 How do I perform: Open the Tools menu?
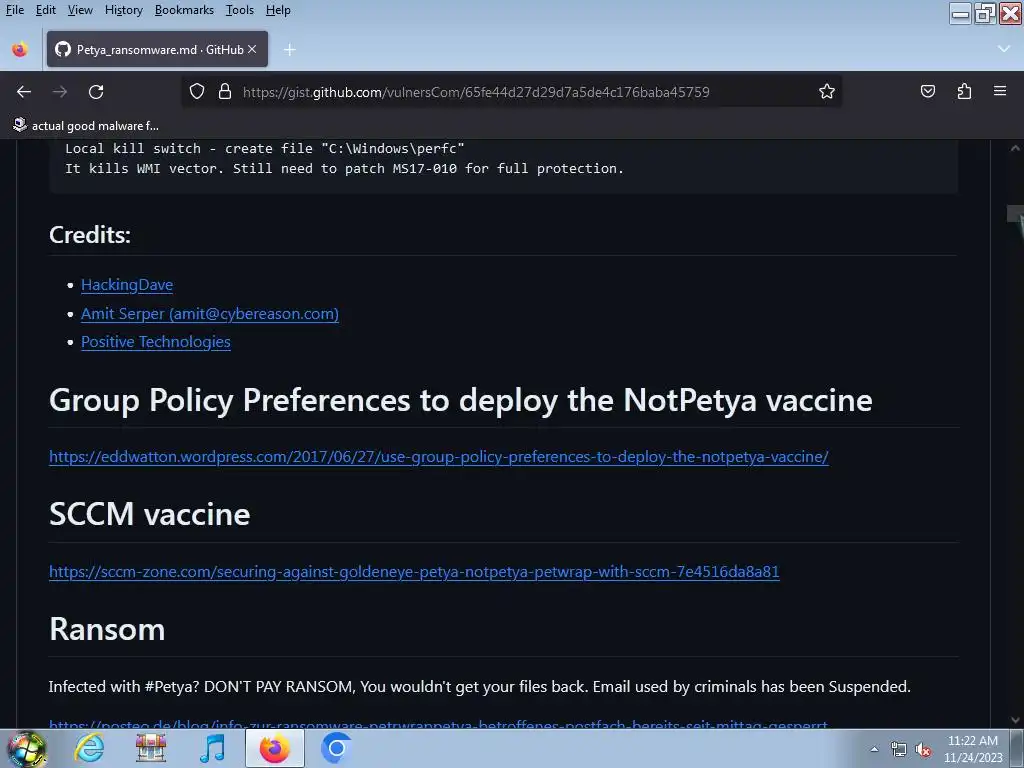coord(240,10)
